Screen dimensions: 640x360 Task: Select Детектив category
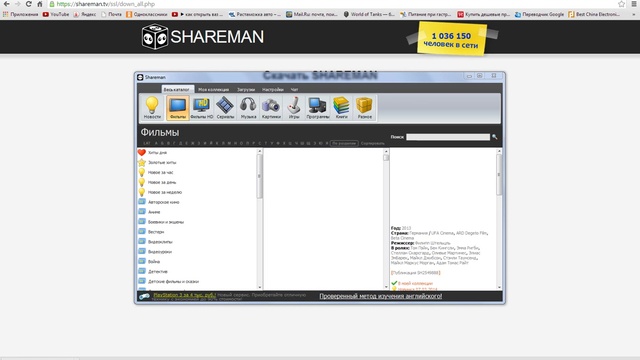158,271
